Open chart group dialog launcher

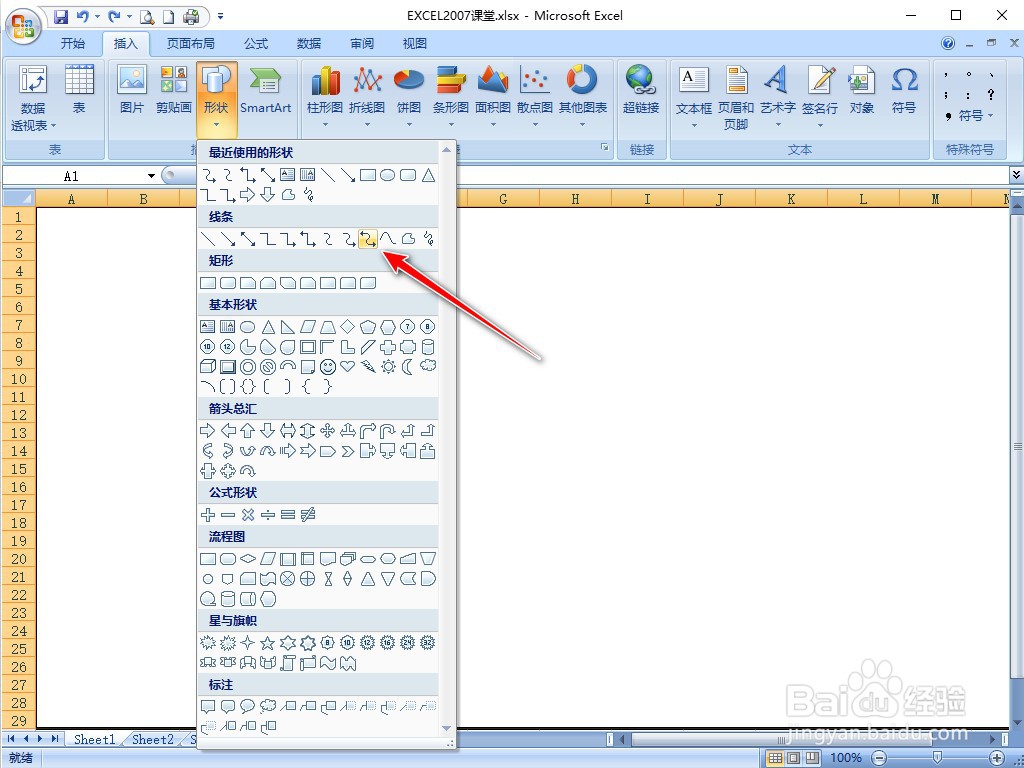point(605,148)
